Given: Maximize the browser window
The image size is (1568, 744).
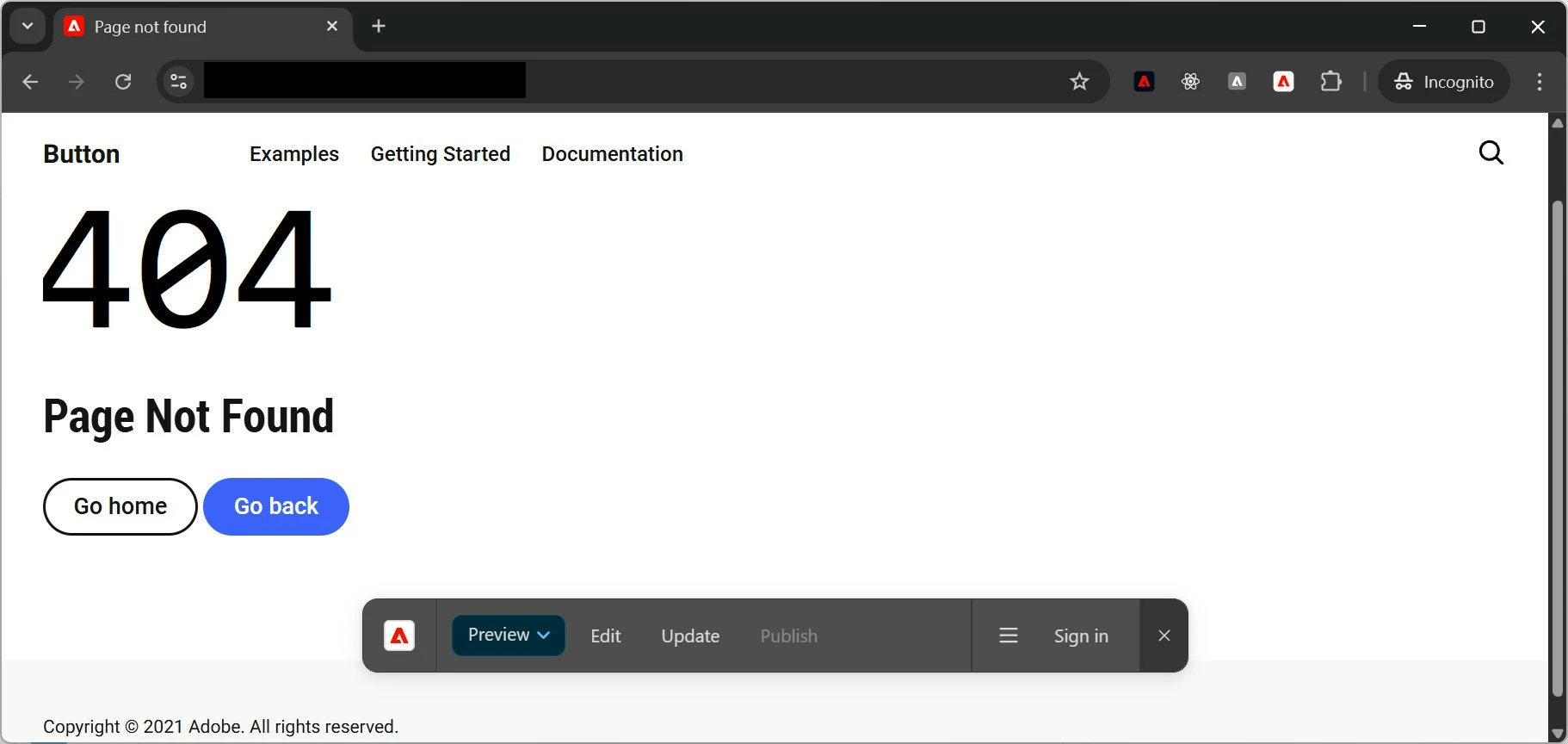Looking at the screenshot, I should [1478, 27].
